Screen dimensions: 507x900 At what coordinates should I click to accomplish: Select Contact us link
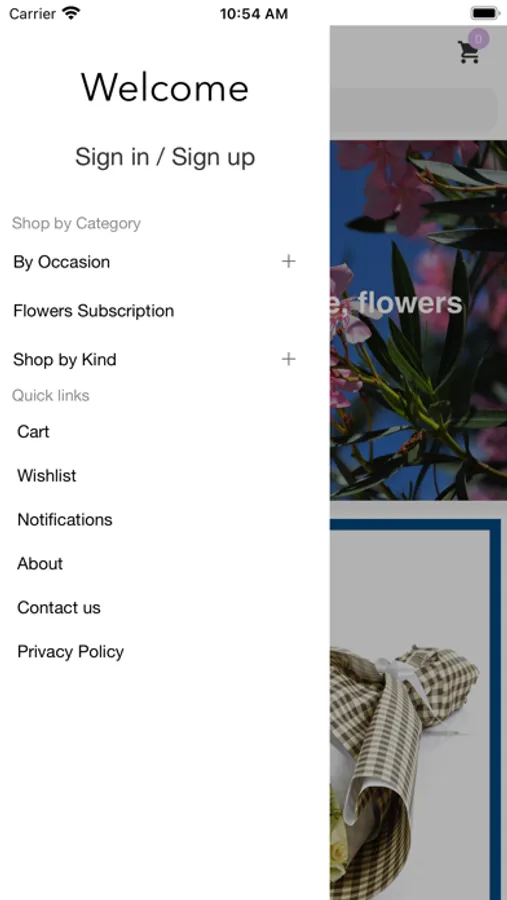[59, 608]
